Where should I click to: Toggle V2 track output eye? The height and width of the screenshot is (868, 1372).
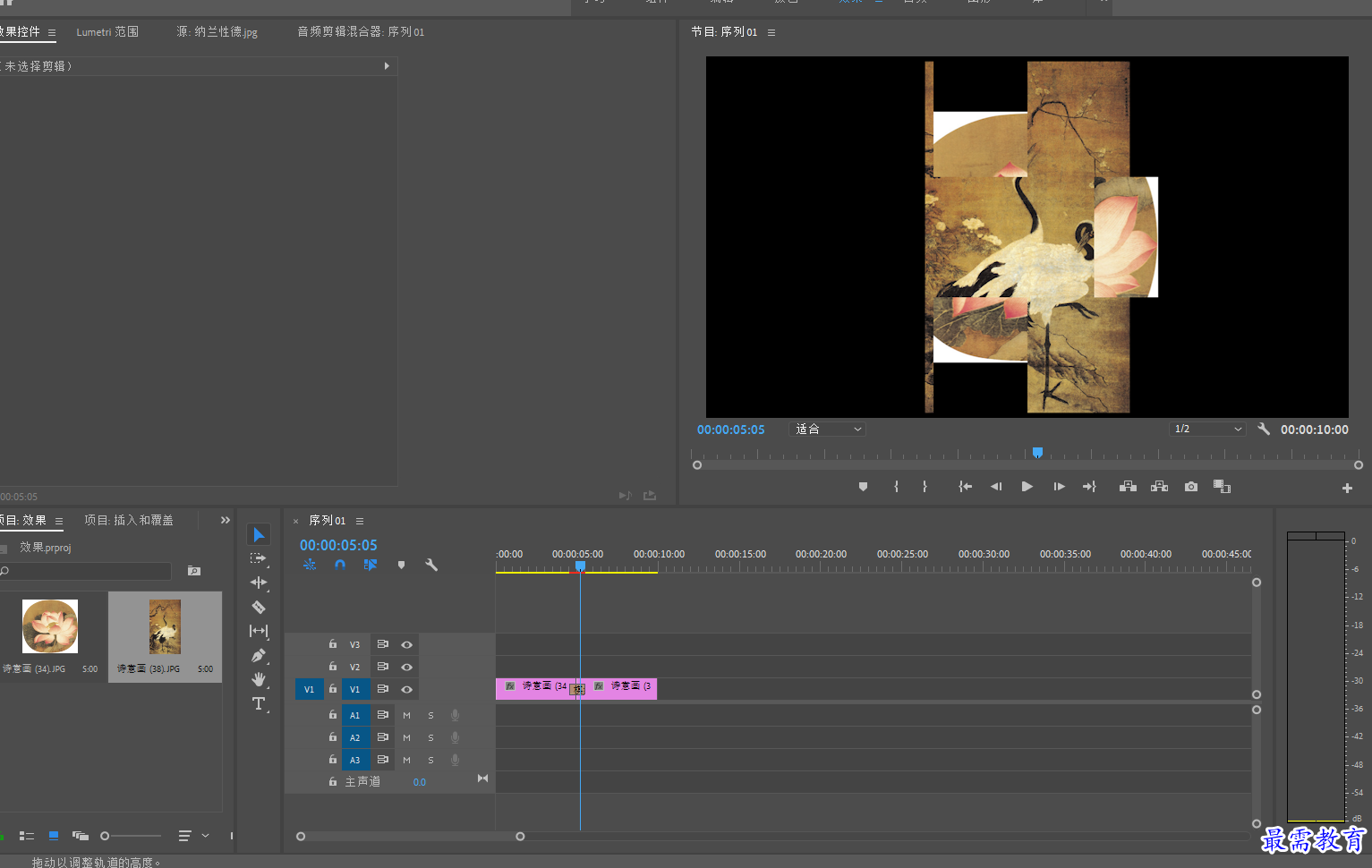[406, 667]
